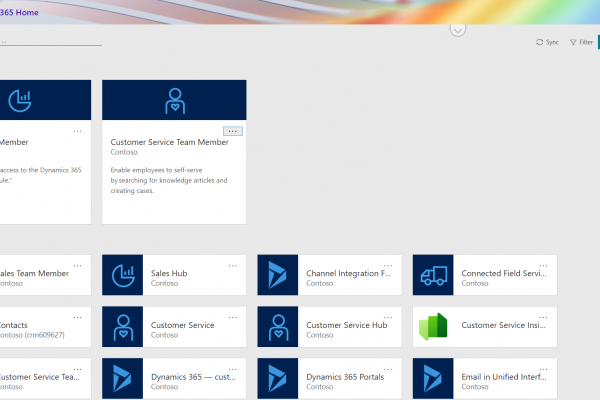Go to Dynamics 365 Home link
The height and width of the screenshot is (400, 600).
pyautogui.click(x=19, y=13)
